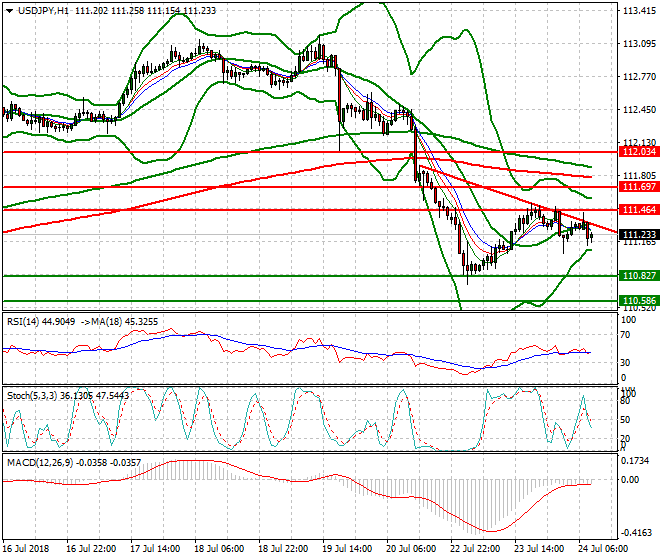660x560 pixels.
Task: Click the 112.450 price scale value
Action: [x=639, y=109]
